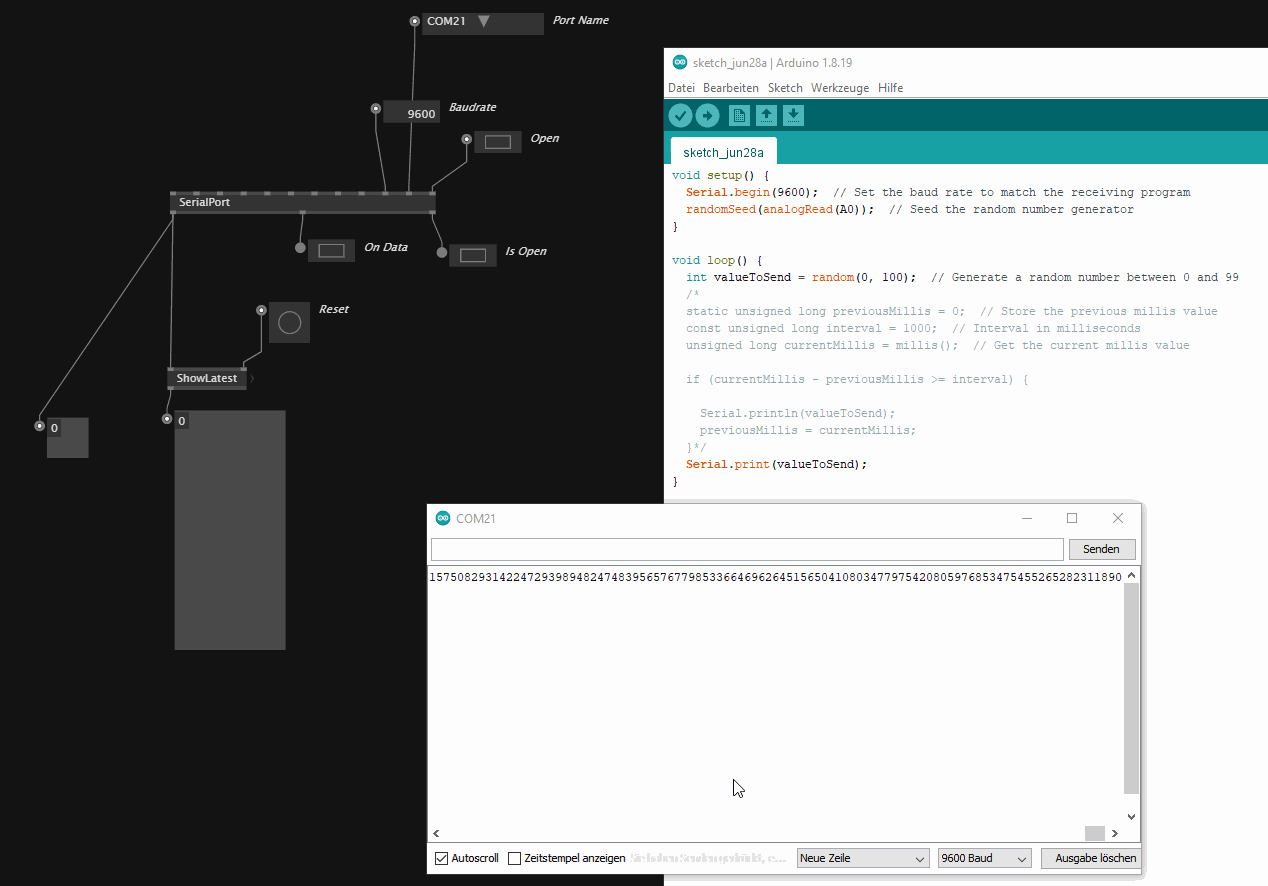This screenshot has width=1268, height=886.
Task: Open the Neue Zeile line ending dropdown
Action: 864,858
